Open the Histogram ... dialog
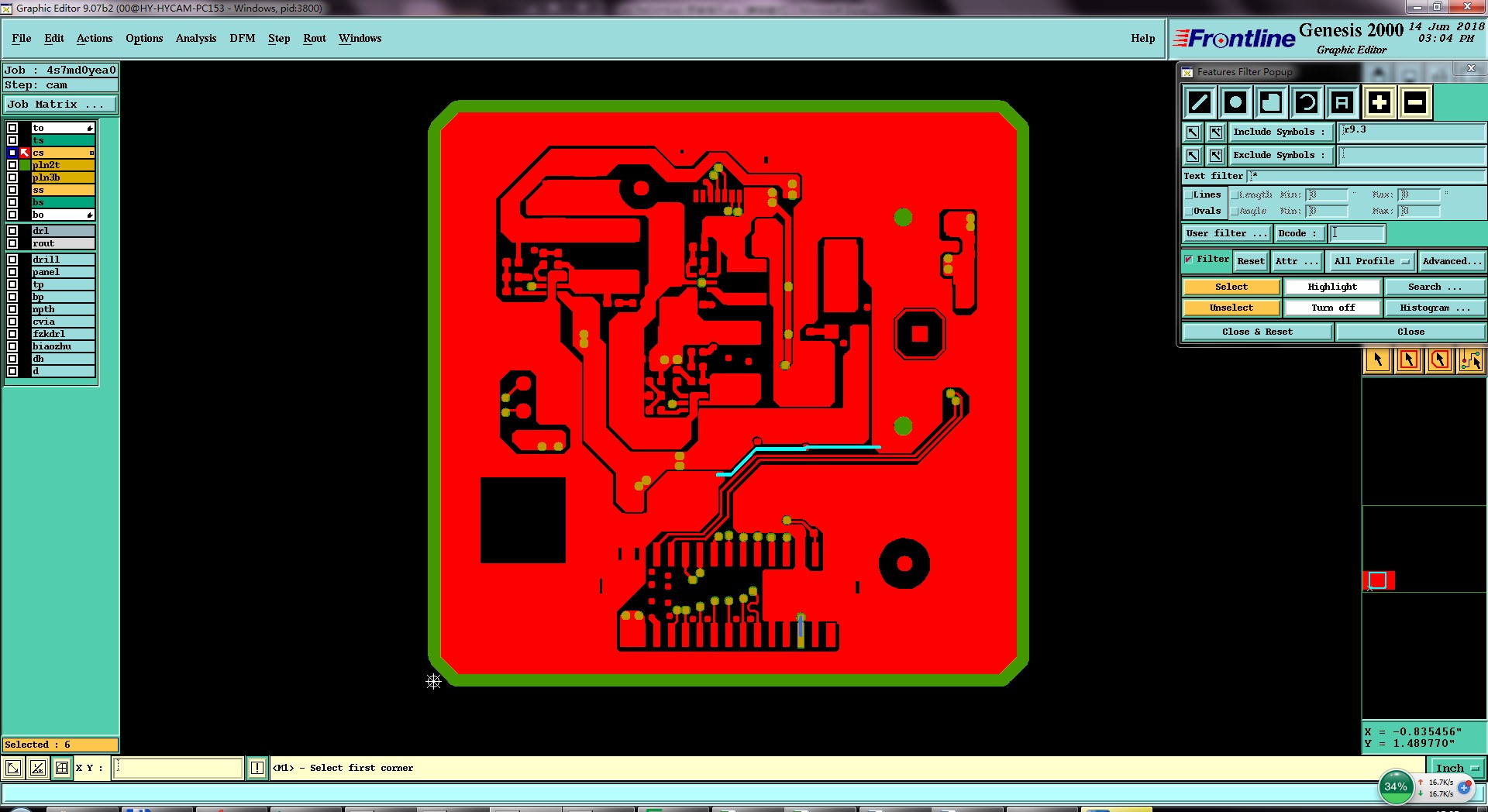Image resolution: width=1488 pixels, height=812 pixels. [x=1435, y=308]
